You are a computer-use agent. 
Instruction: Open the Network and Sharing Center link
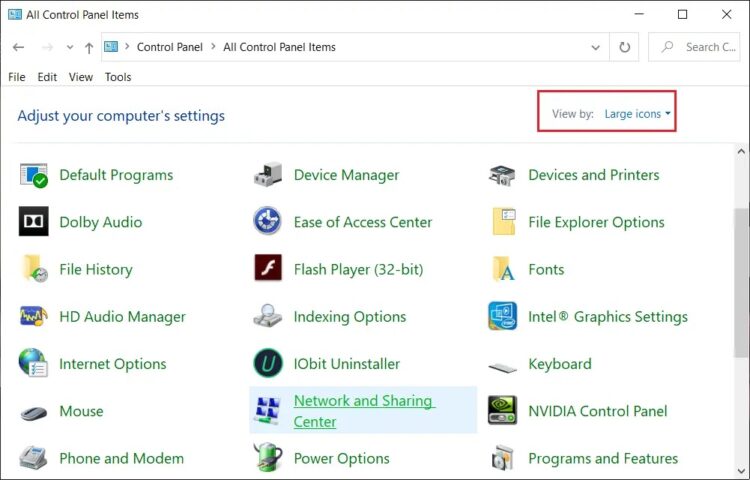[364, 411]
